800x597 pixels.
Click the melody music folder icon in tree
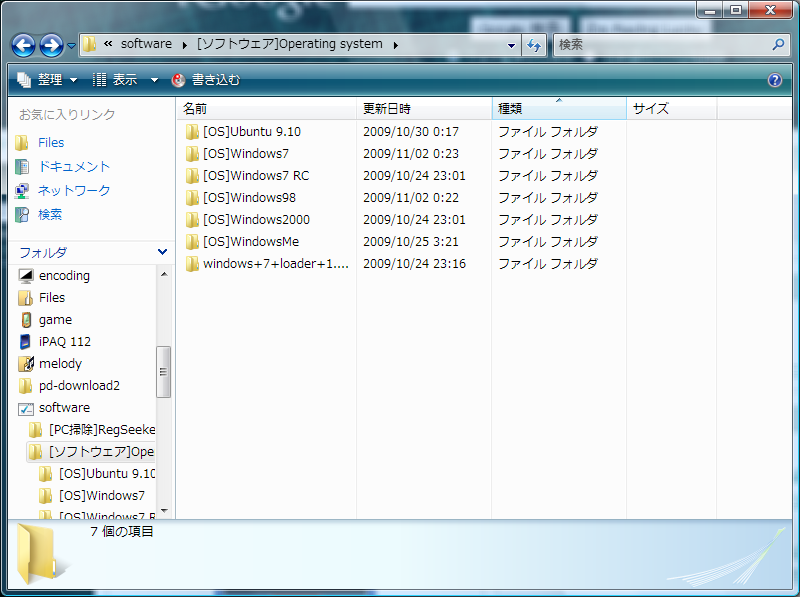tap(26, 364)
